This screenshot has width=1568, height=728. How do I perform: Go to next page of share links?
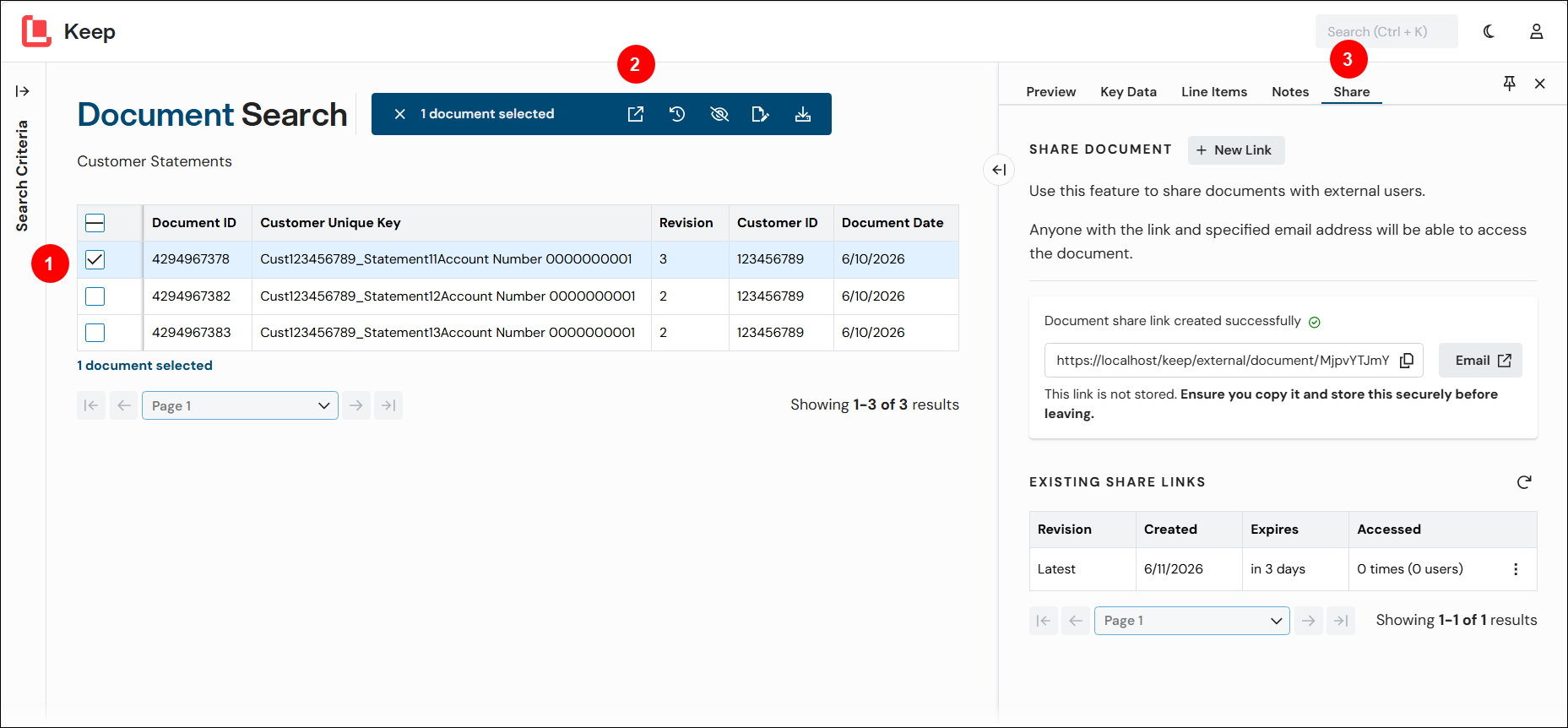pos(1308,621)
